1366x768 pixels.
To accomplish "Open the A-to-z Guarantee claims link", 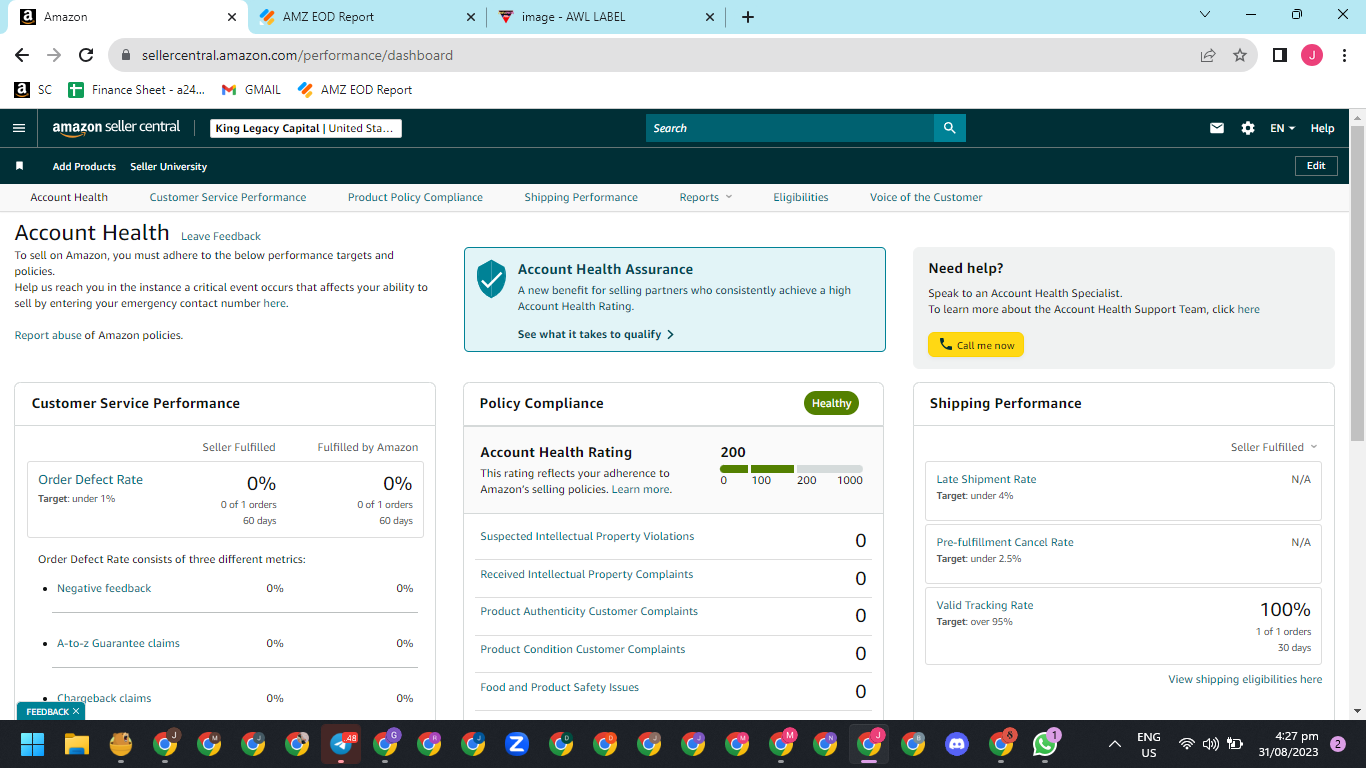I will [118, 643].
